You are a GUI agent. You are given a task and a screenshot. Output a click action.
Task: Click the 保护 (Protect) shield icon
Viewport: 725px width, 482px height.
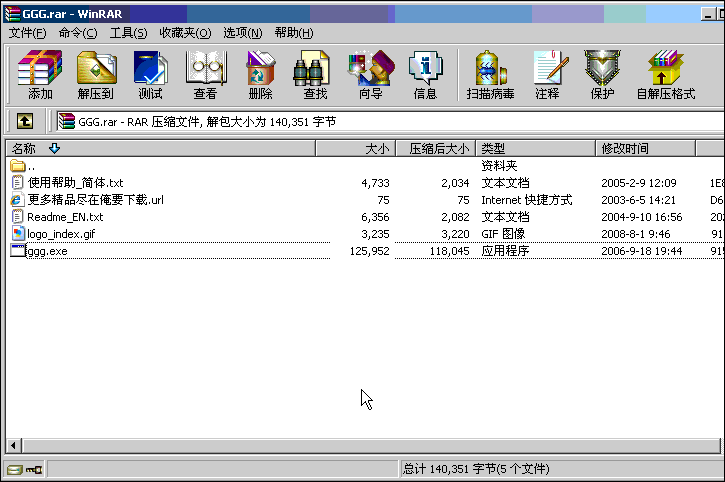(602, 68)
